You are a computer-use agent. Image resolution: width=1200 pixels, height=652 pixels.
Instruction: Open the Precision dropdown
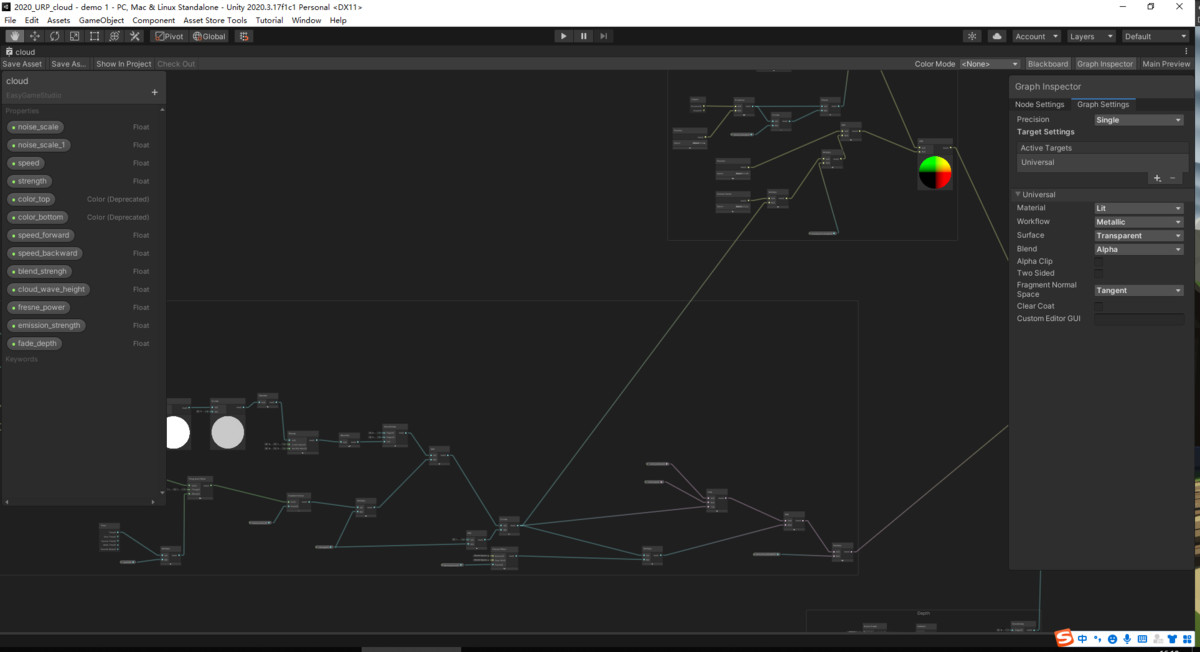pos(1139,120)
